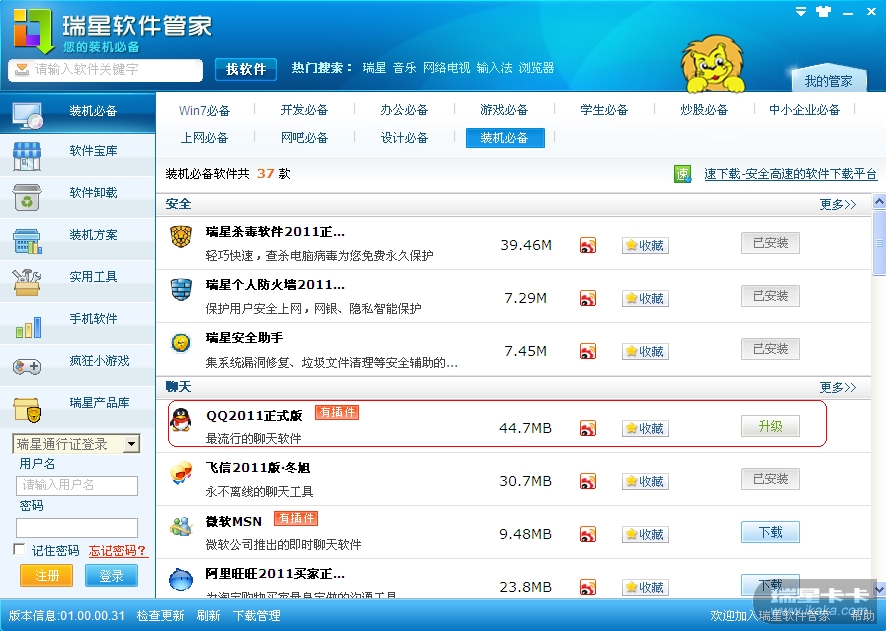Share QQ2011正式版 via the Weibo icon
The height and width of the screenshot is (631, 886).
[x=588, y=428]
